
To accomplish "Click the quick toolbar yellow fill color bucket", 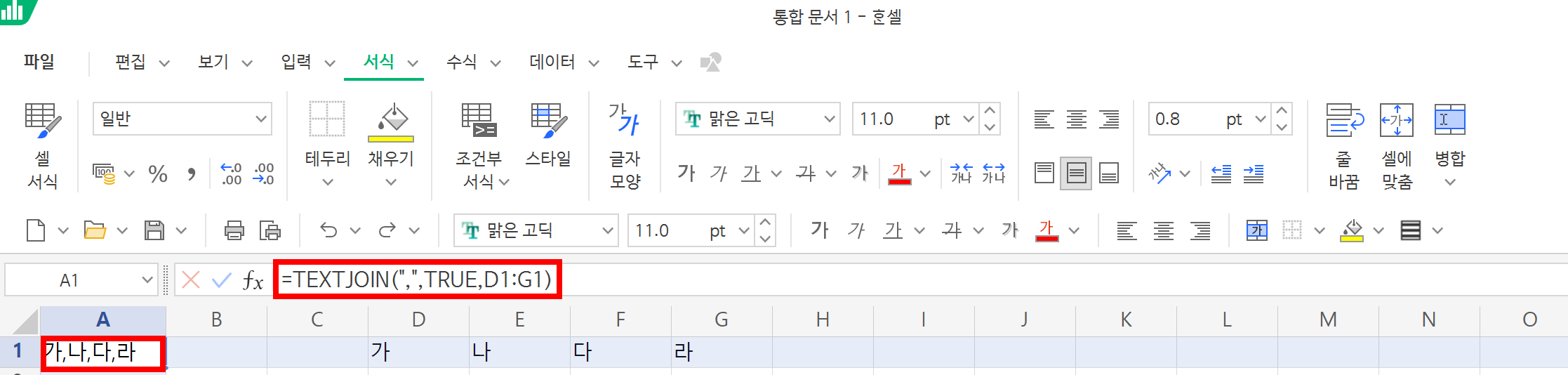I will [1352, 230].
